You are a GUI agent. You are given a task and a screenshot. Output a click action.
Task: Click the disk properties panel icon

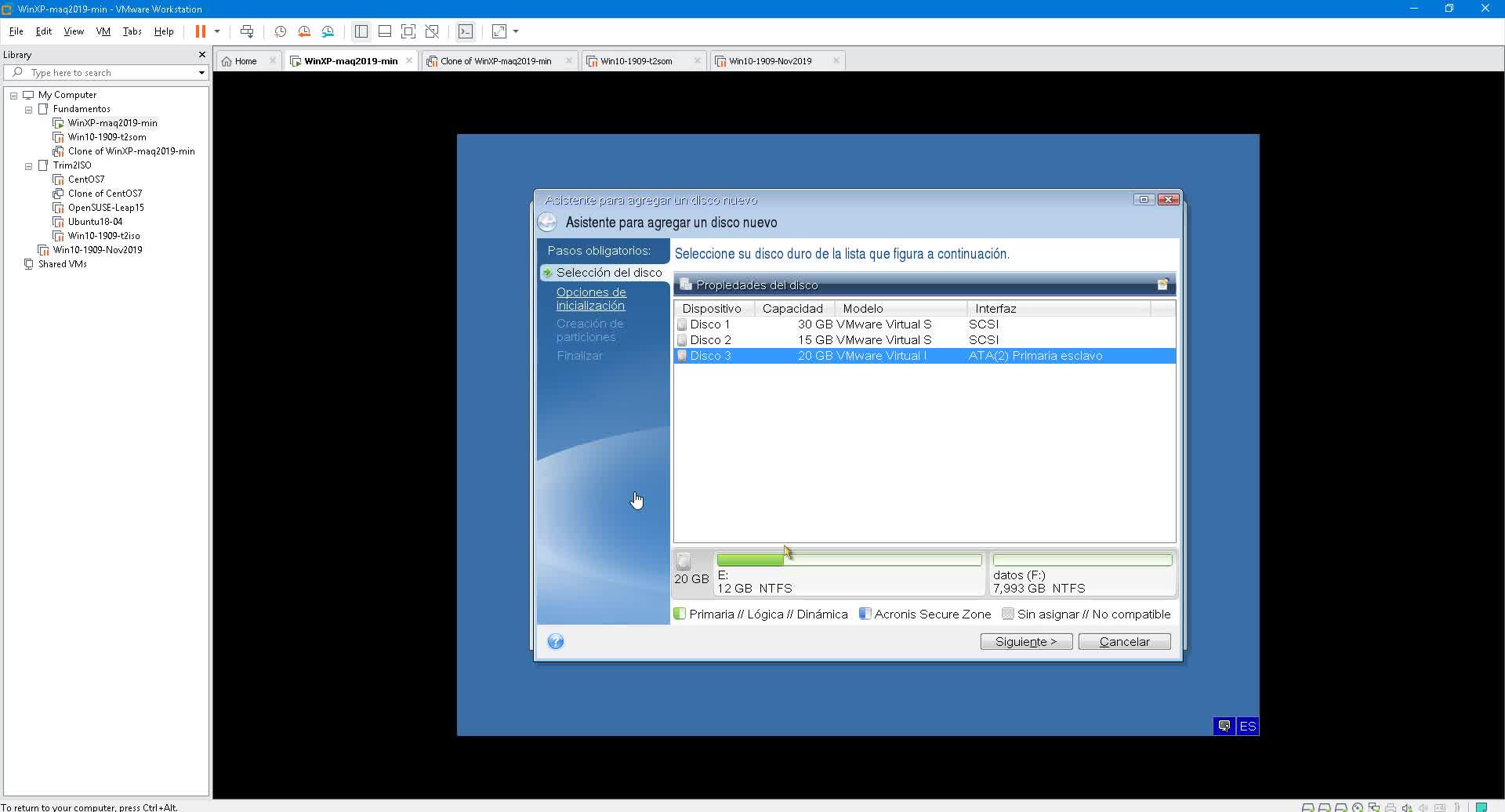[x=1162, y=285]
